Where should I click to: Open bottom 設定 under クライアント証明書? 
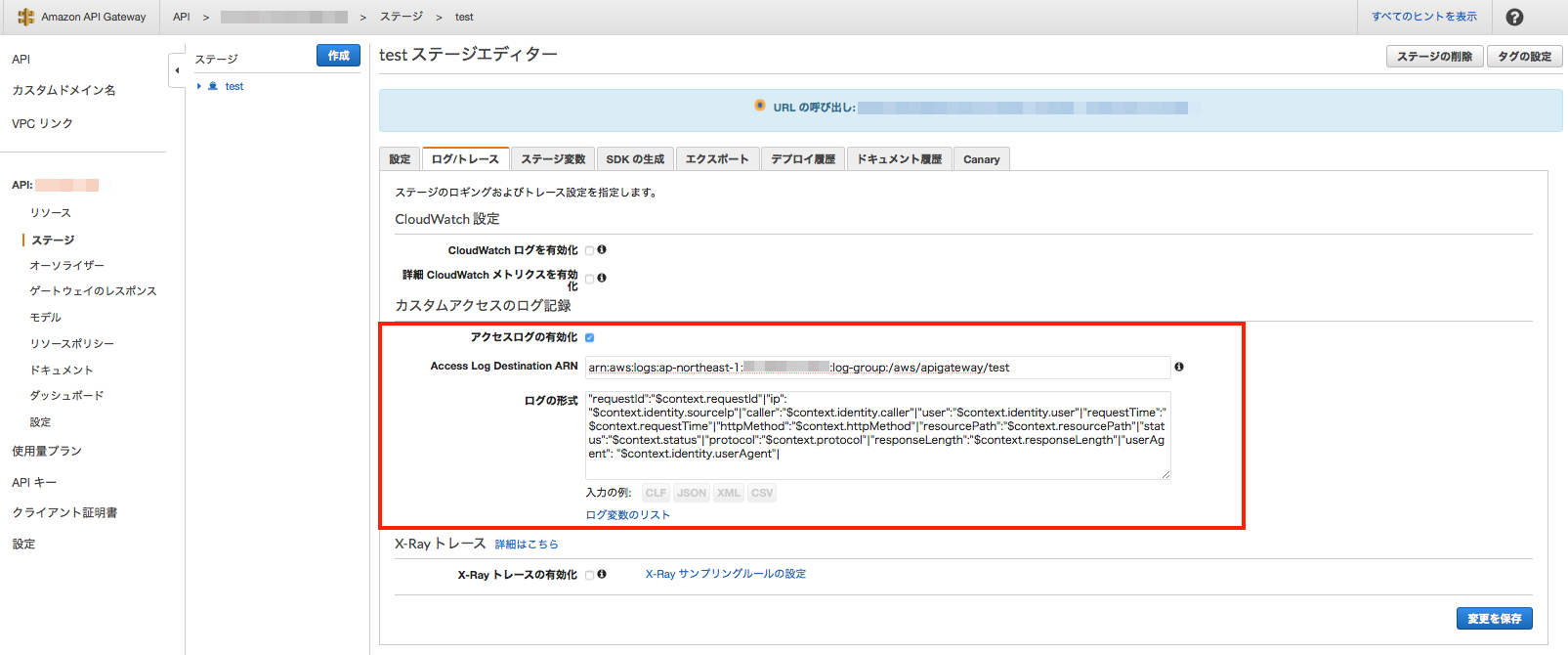click(x=23, y=545)
